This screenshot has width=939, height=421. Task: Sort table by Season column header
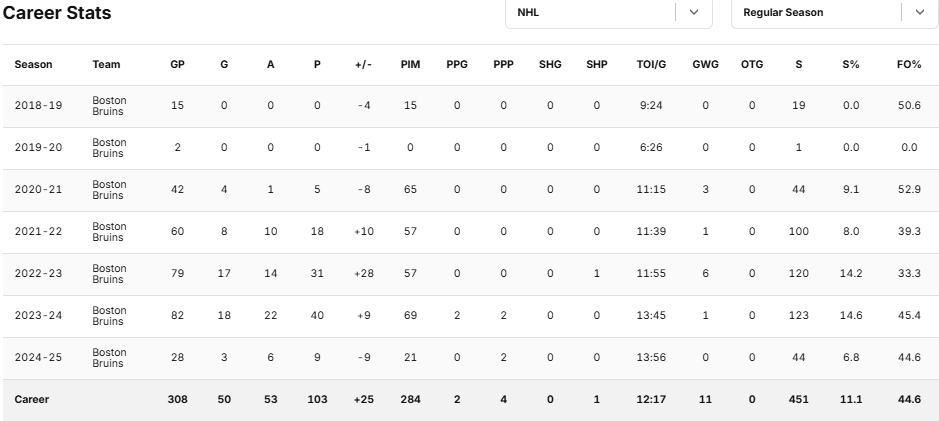(33, 65)
